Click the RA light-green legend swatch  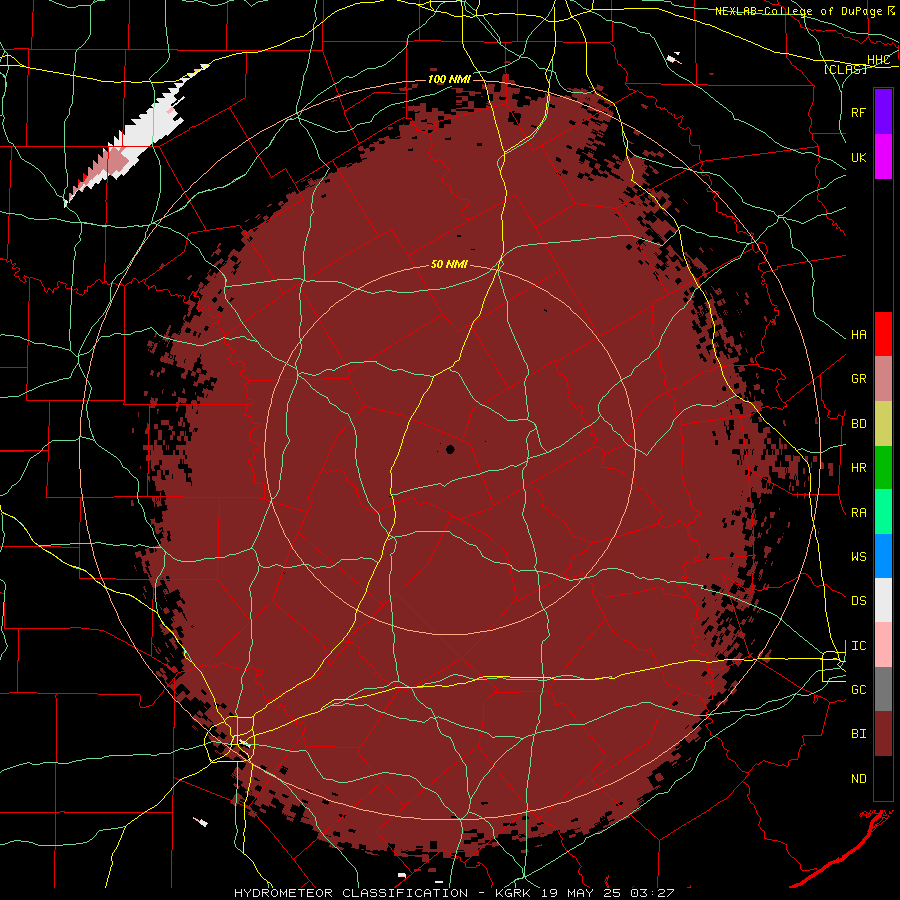click(883, 512)
